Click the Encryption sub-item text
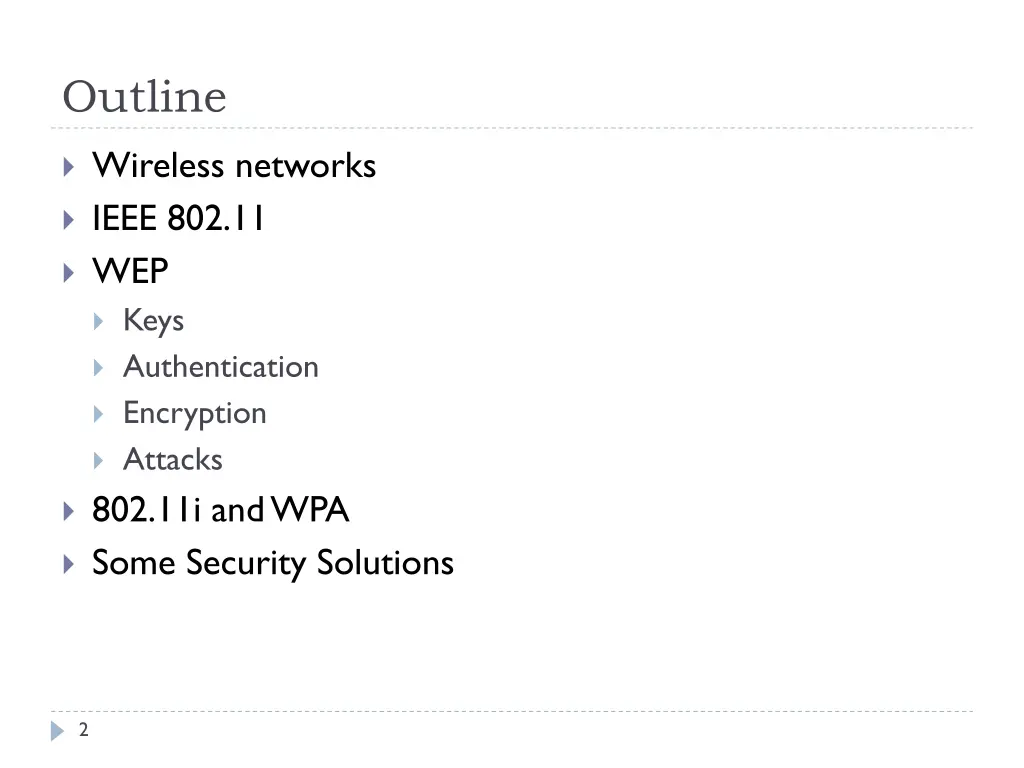The width and height of the screenshot is (1024, 768). click(x=195, y=414)
